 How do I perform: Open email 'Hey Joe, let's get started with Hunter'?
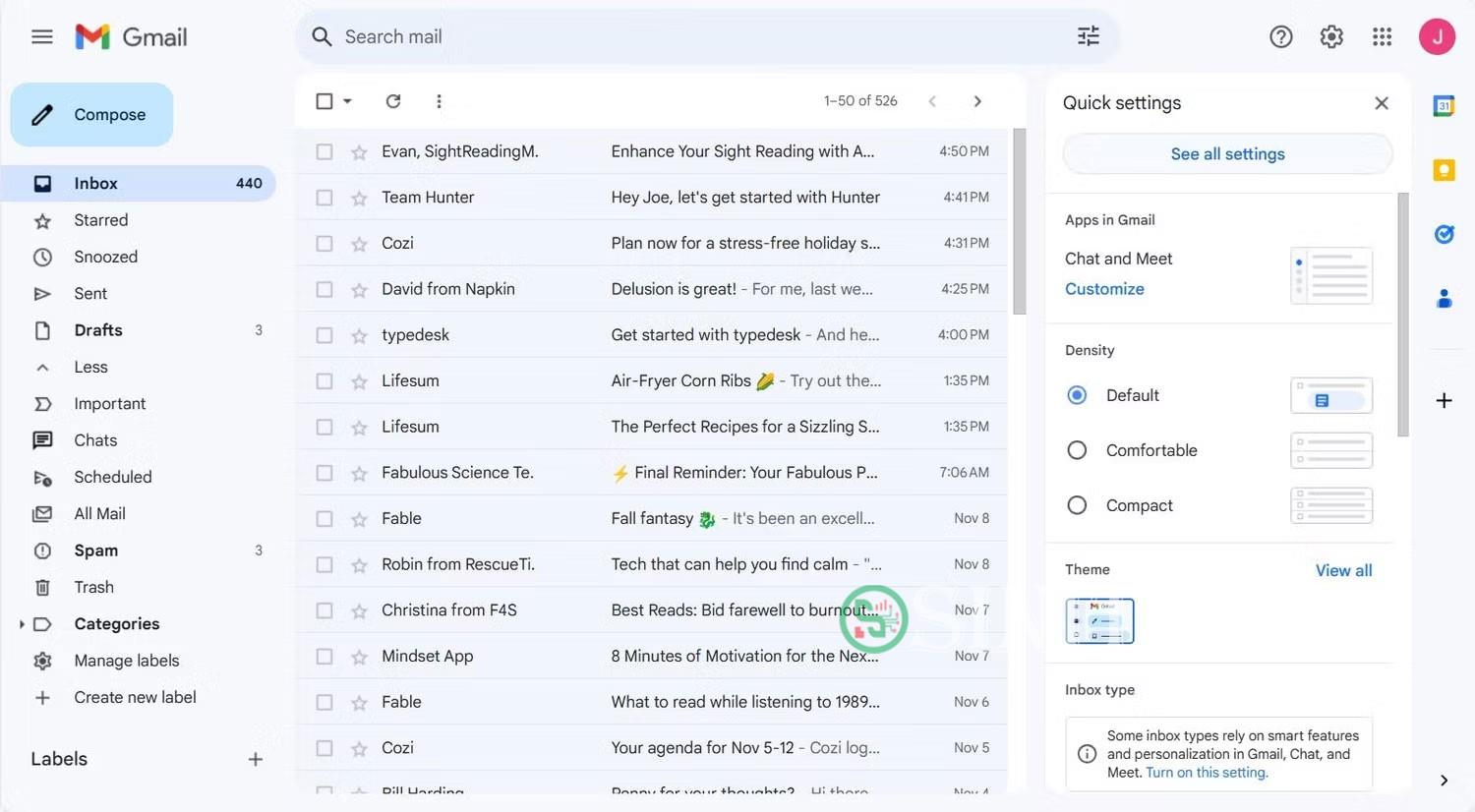point(745,198)
